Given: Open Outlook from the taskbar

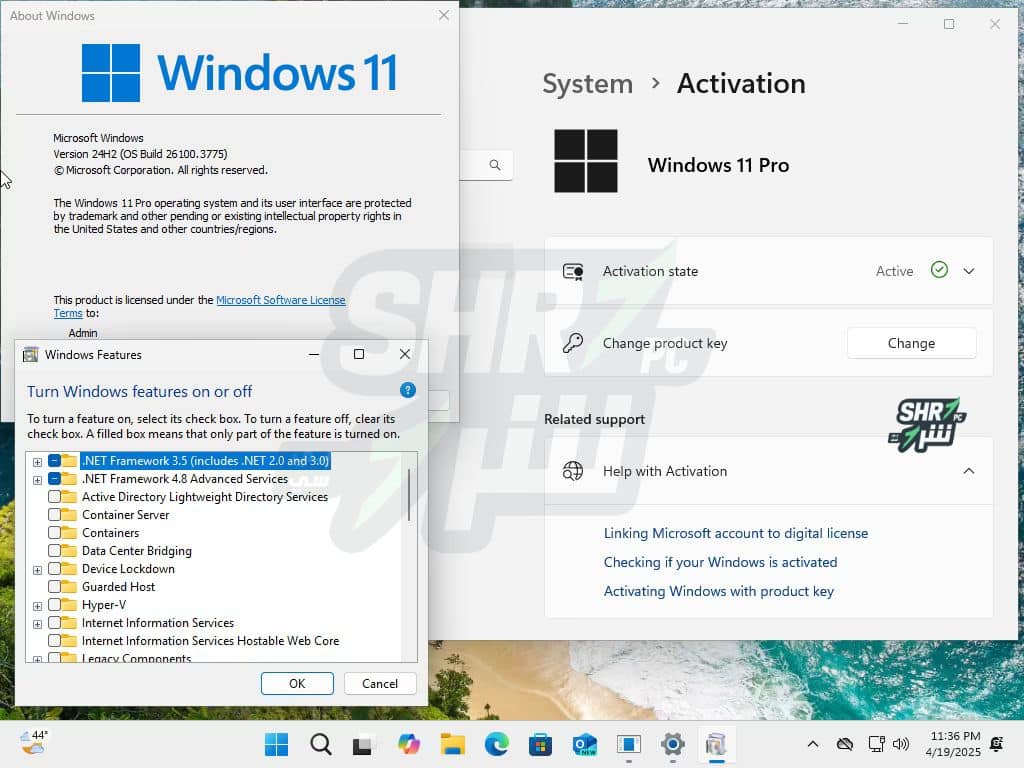Looking at the screenshot, I should click(x=584, y=744).
